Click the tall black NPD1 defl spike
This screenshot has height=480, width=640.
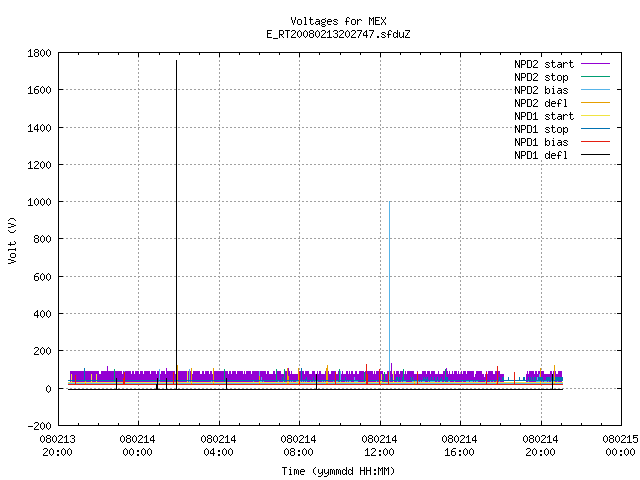(x=176, y=224)
